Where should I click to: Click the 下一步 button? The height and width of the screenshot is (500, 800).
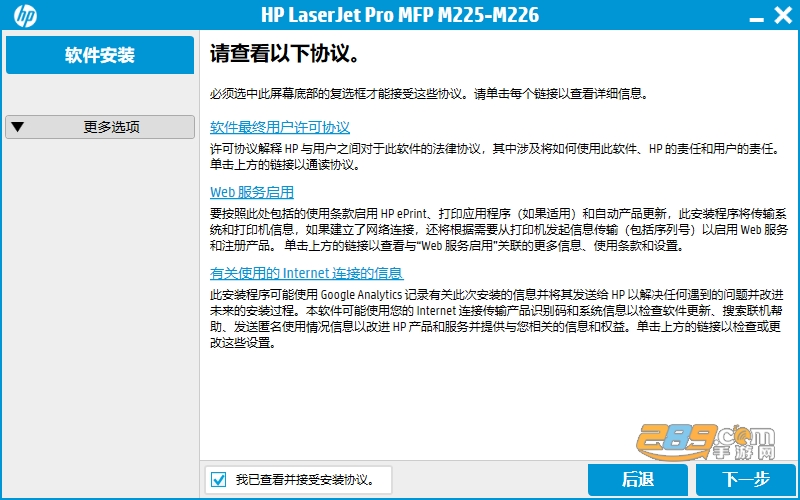(x=746, y=480)
